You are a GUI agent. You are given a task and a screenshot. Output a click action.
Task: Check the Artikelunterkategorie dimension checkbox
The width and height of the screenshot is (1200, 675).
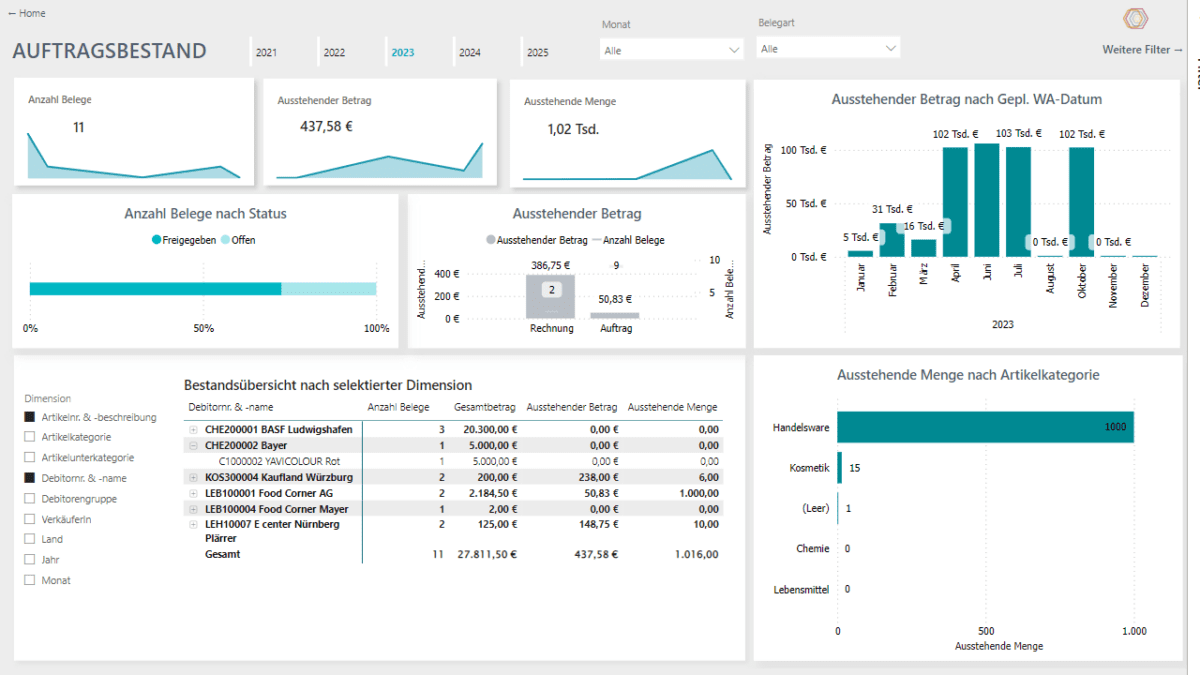coord(30,458)
